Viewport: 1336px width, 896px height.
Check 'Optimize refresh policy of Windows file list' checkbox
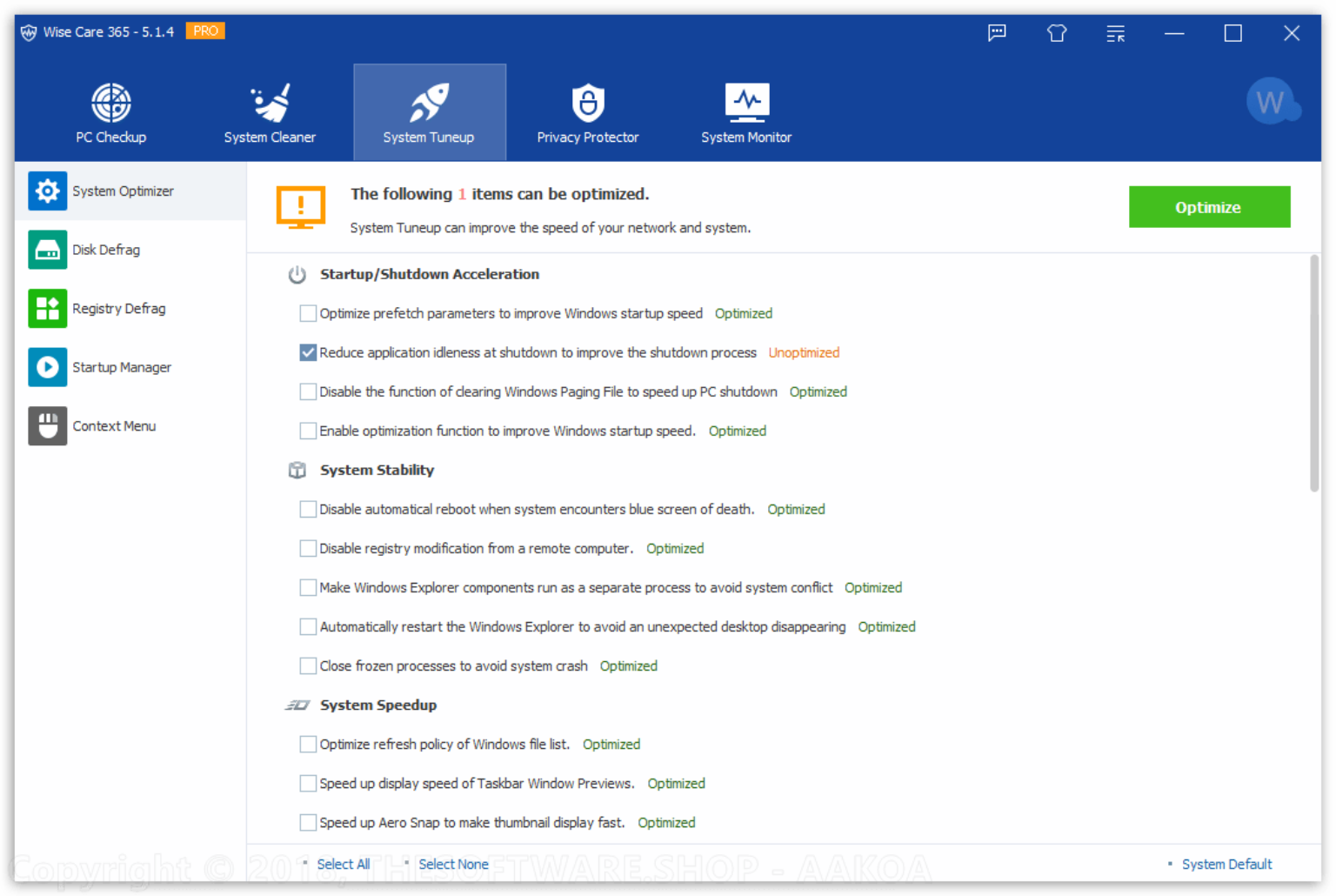tap(308, 744)
